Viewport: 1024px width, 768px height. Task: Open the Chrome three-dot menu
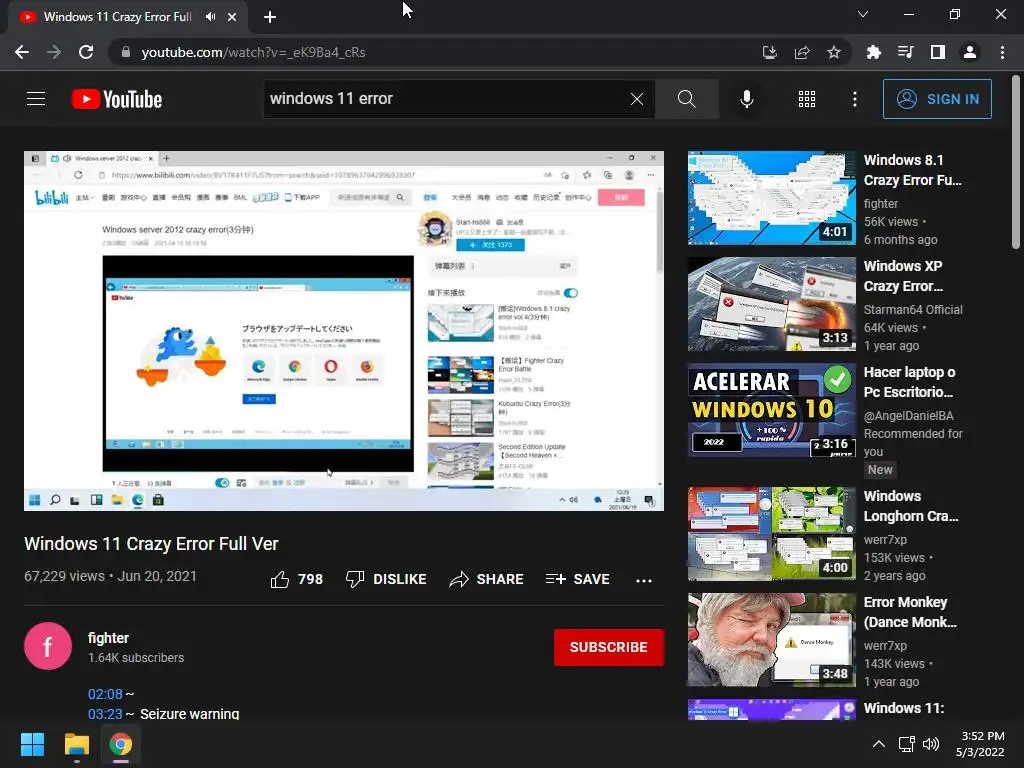[1002, 52]
